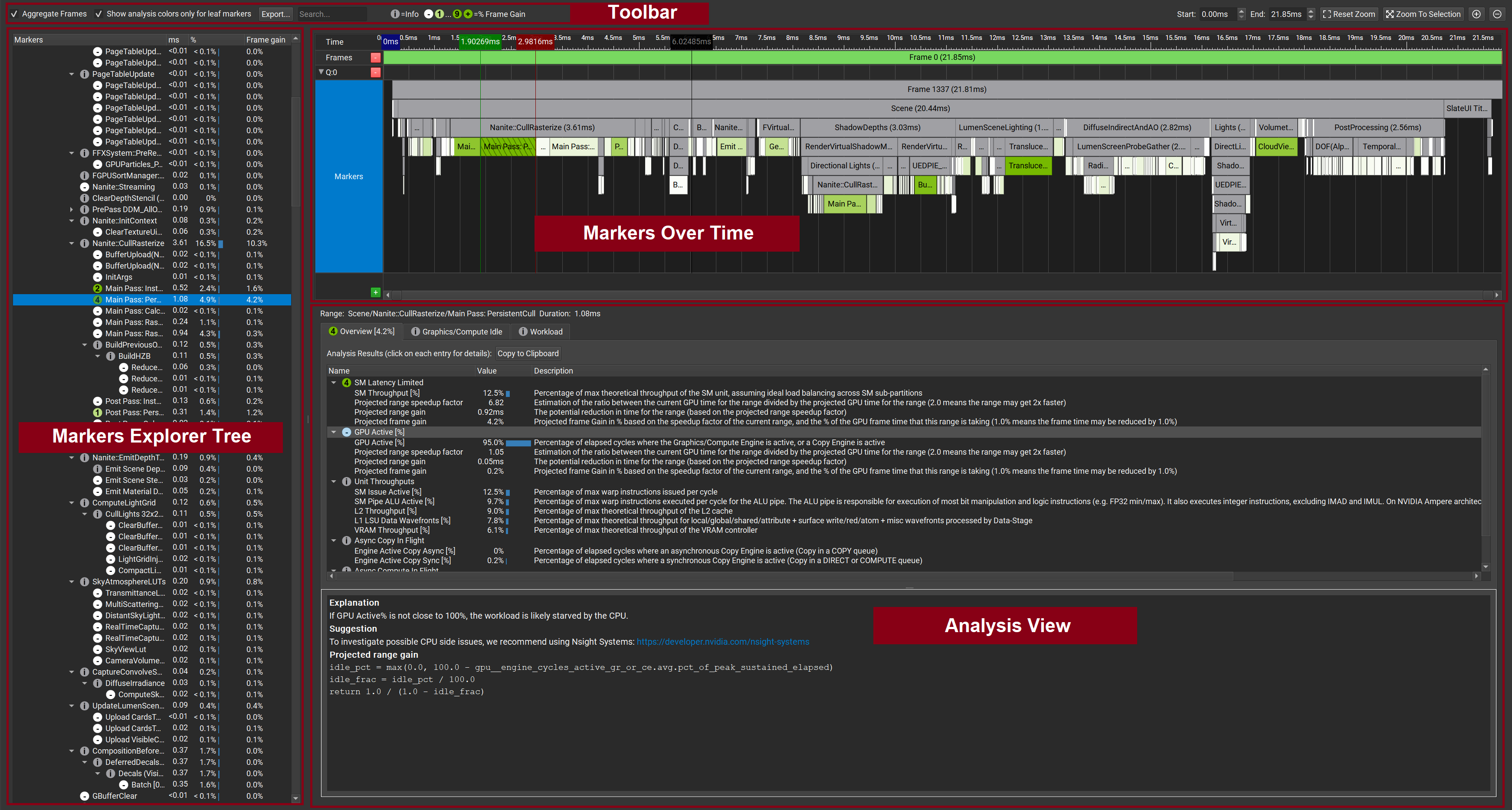Click Zoom To Selection button
This screenshot has width=1512, height=810.
1423,14
